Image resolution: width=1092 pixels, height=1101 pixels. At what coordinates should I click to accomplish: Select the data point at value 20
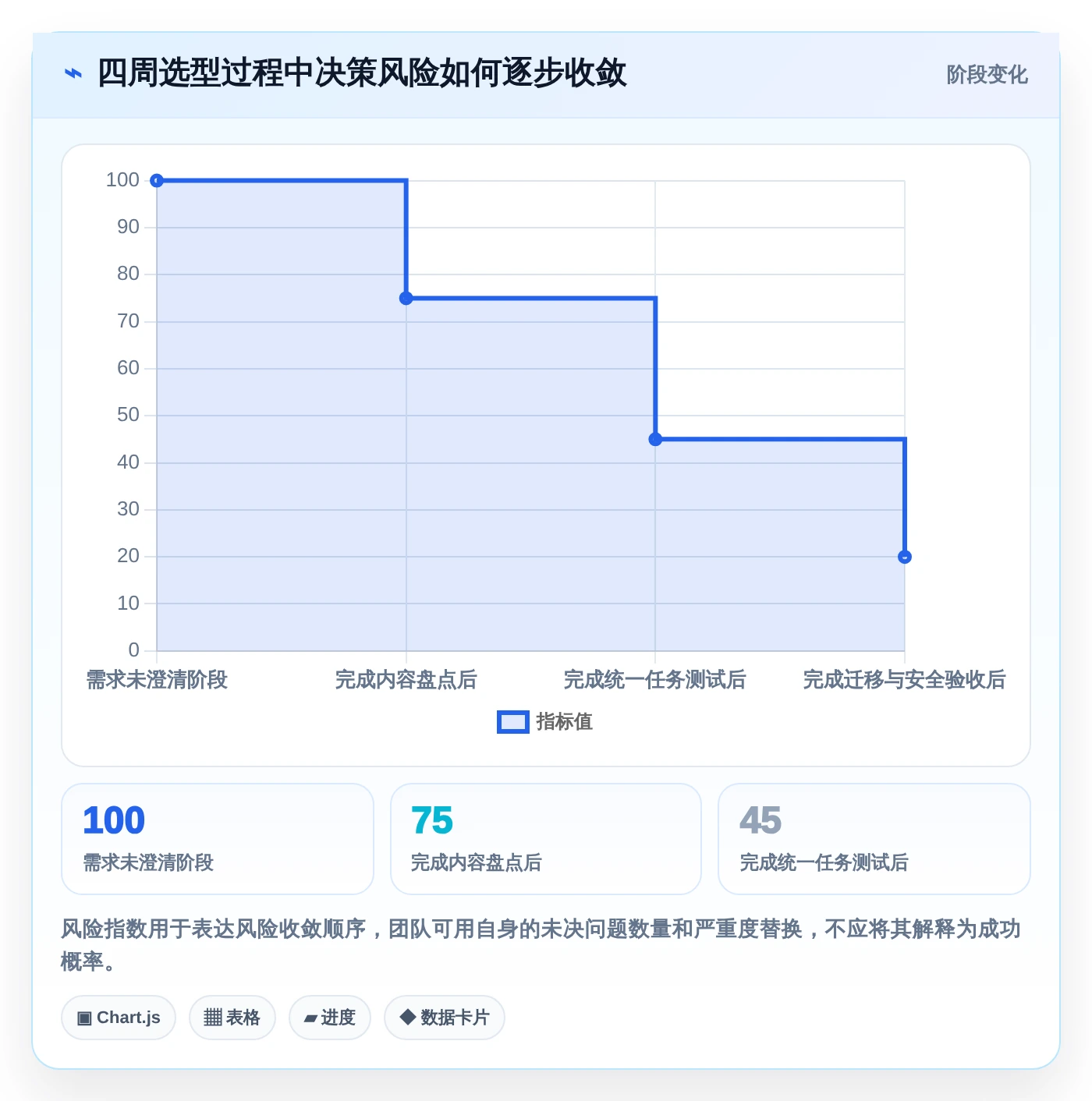coord(904,557)
